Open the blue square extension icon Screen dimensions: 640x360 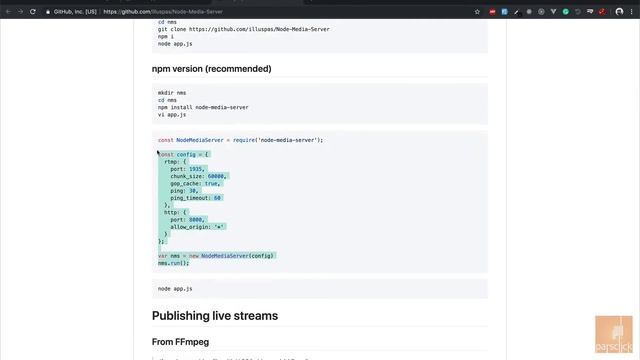pyautogui.click(x=504, y=12)
